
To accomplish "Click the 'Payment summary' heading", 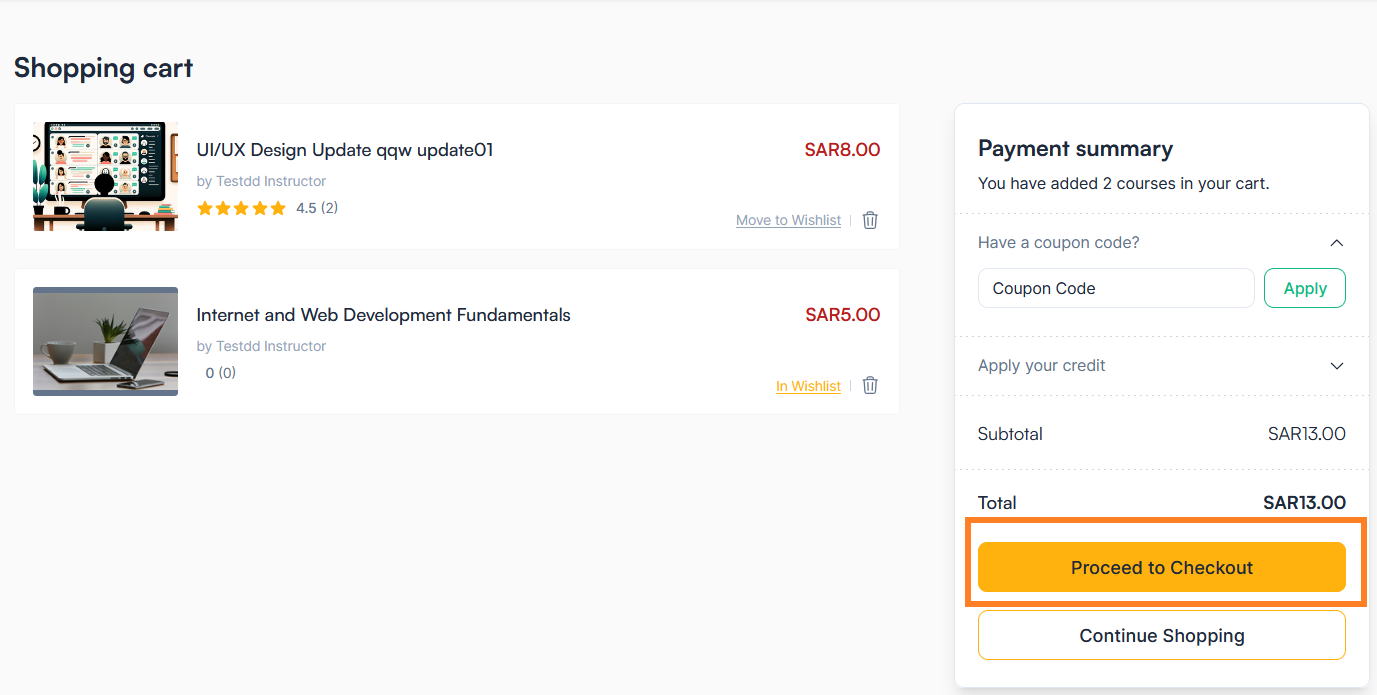I will (x=1075, y=149).
